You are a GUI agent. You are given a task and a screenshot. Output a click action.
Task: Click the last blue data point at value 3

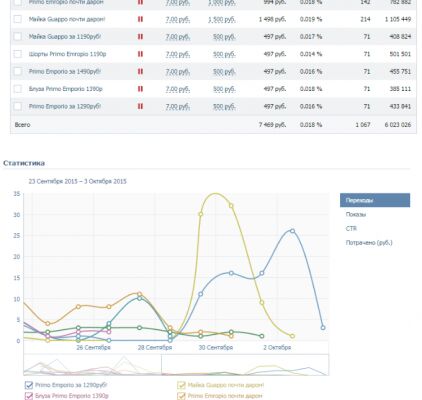click(323, 328)
